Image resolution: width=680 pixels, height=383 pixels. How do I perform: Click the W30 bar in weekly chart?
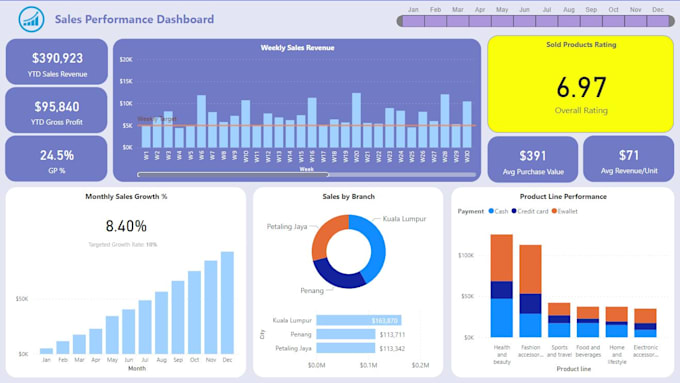(467, 124)
